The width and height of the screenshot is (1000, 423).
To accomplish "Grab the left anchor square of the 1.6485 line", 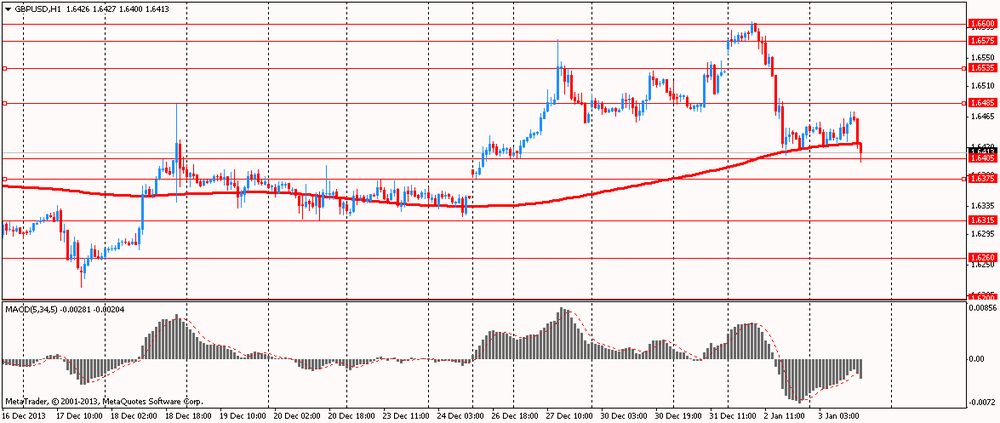I will point(4,103).
